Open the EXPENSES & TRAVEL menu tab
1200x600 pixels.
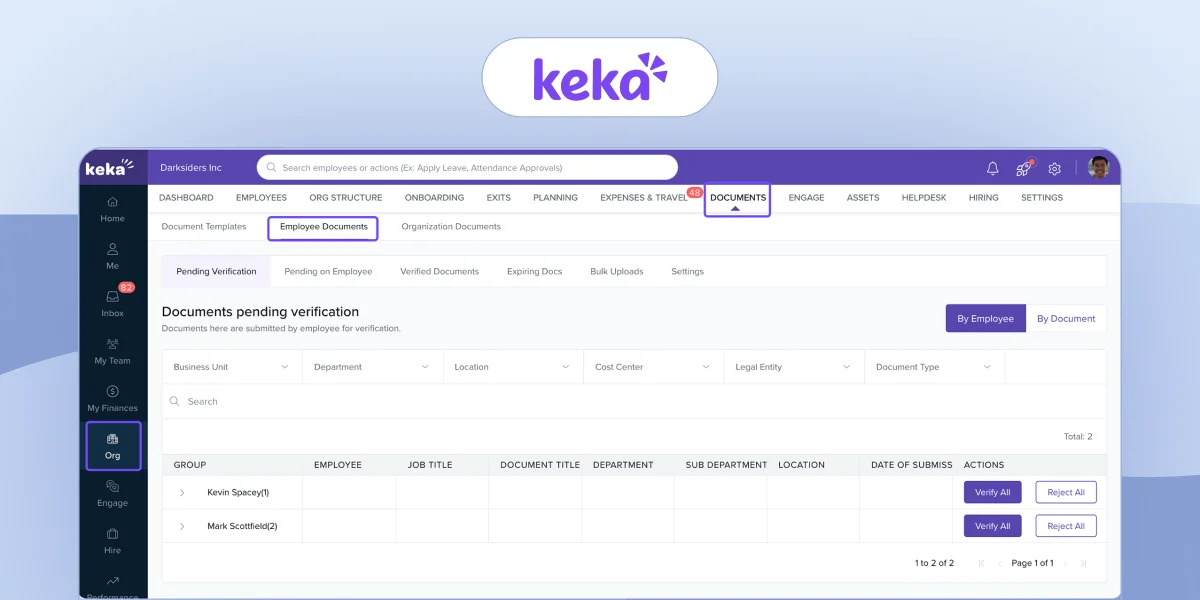coord(644,198)
